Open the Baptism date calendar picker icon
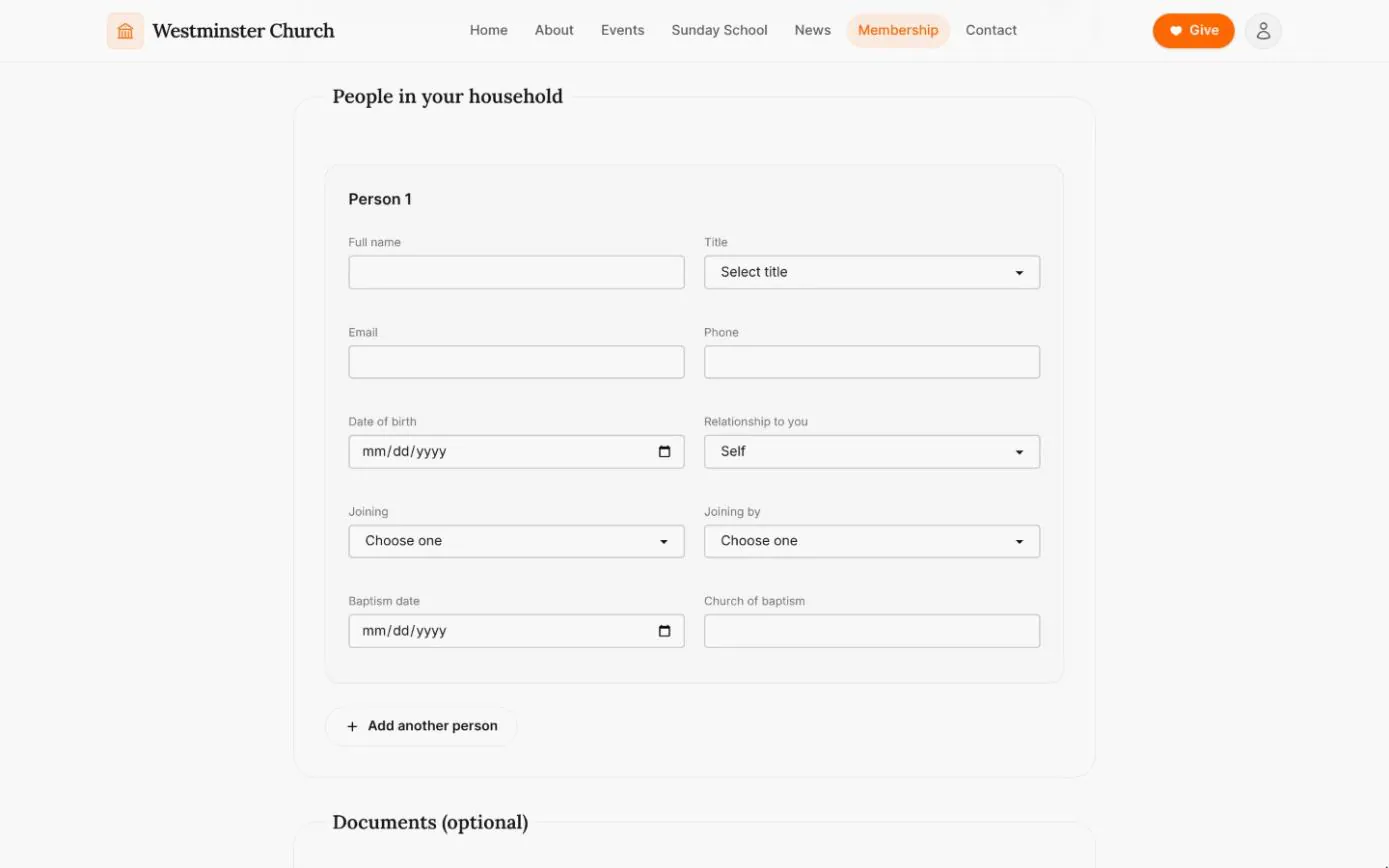 coord(665,631)
